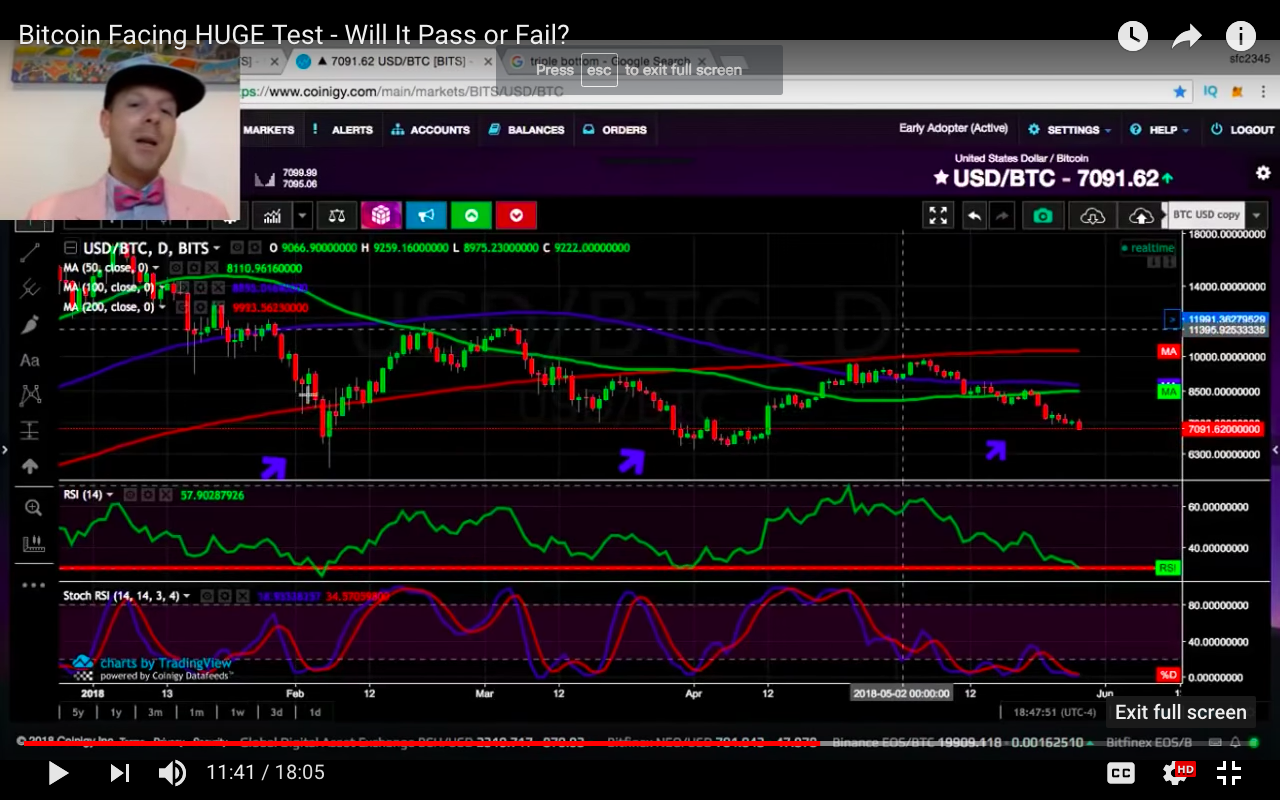Expand the HELP dropdown
The image size is (1280, 800).
(1159, 130)
